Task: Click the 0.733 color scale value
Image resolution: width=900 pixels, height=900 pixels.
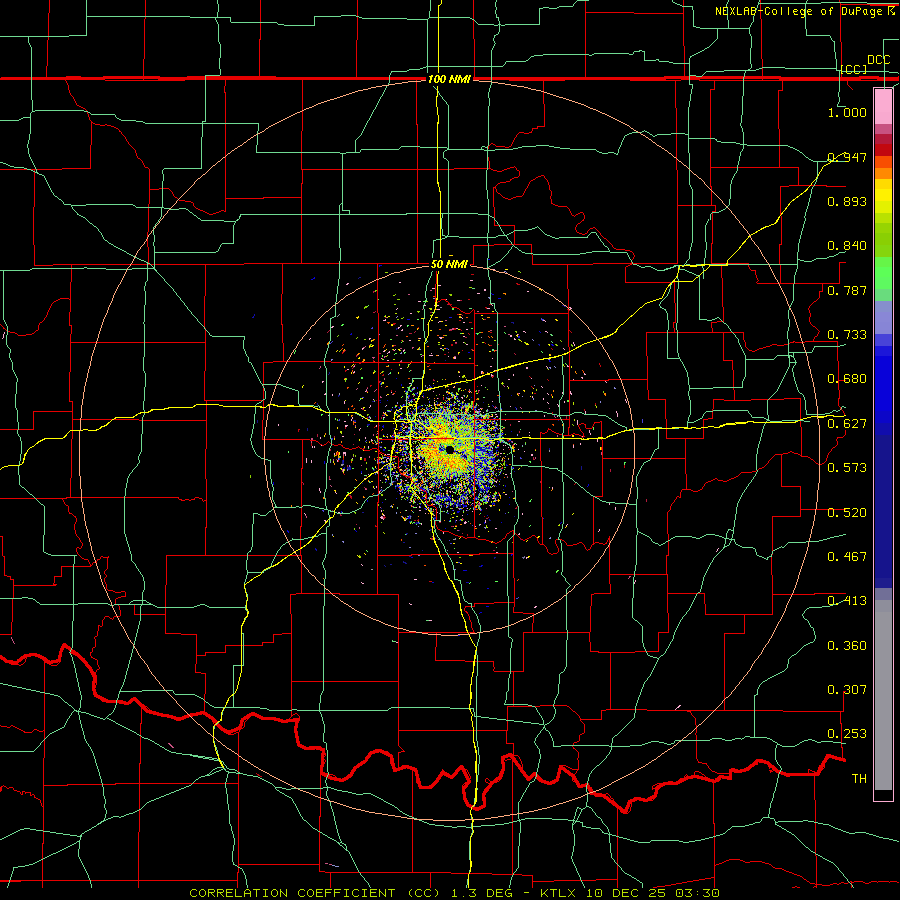Action: [x=847, y=335]
